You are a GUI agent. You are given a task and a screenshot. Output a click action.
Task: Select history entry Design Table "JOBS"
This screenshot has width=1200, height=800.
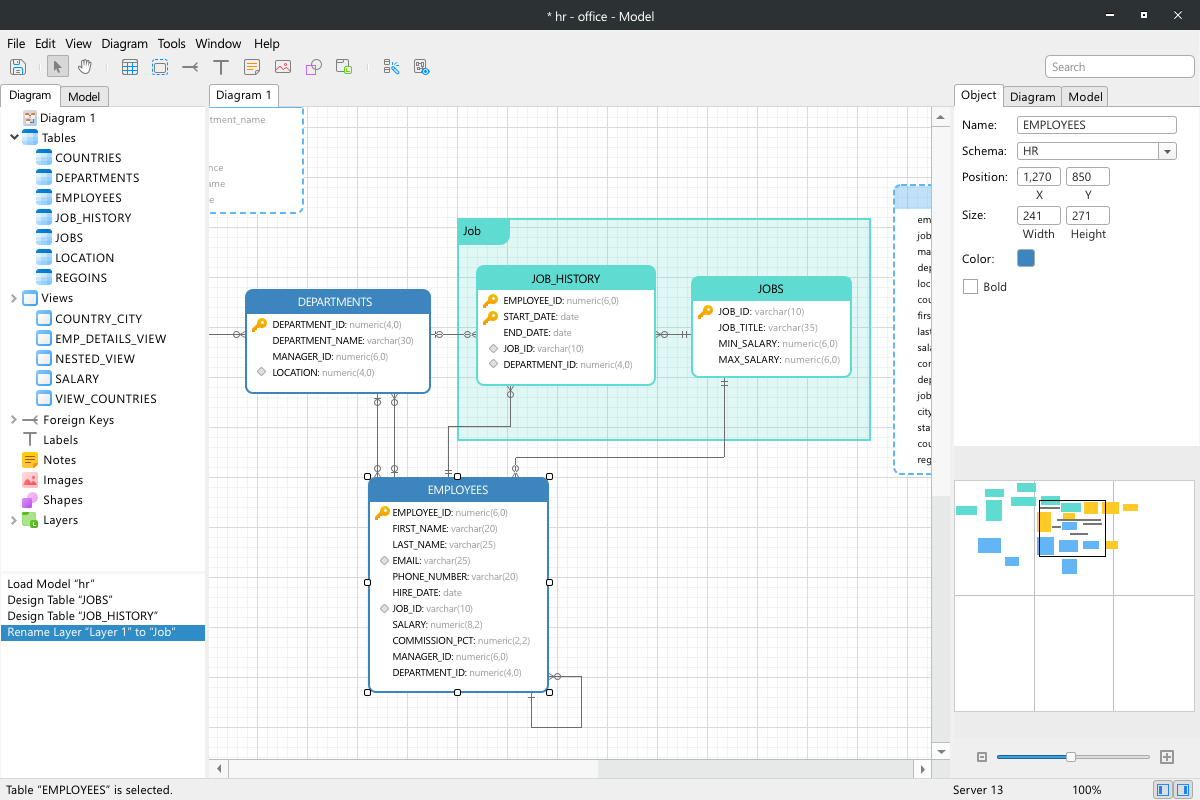(102, 600)
